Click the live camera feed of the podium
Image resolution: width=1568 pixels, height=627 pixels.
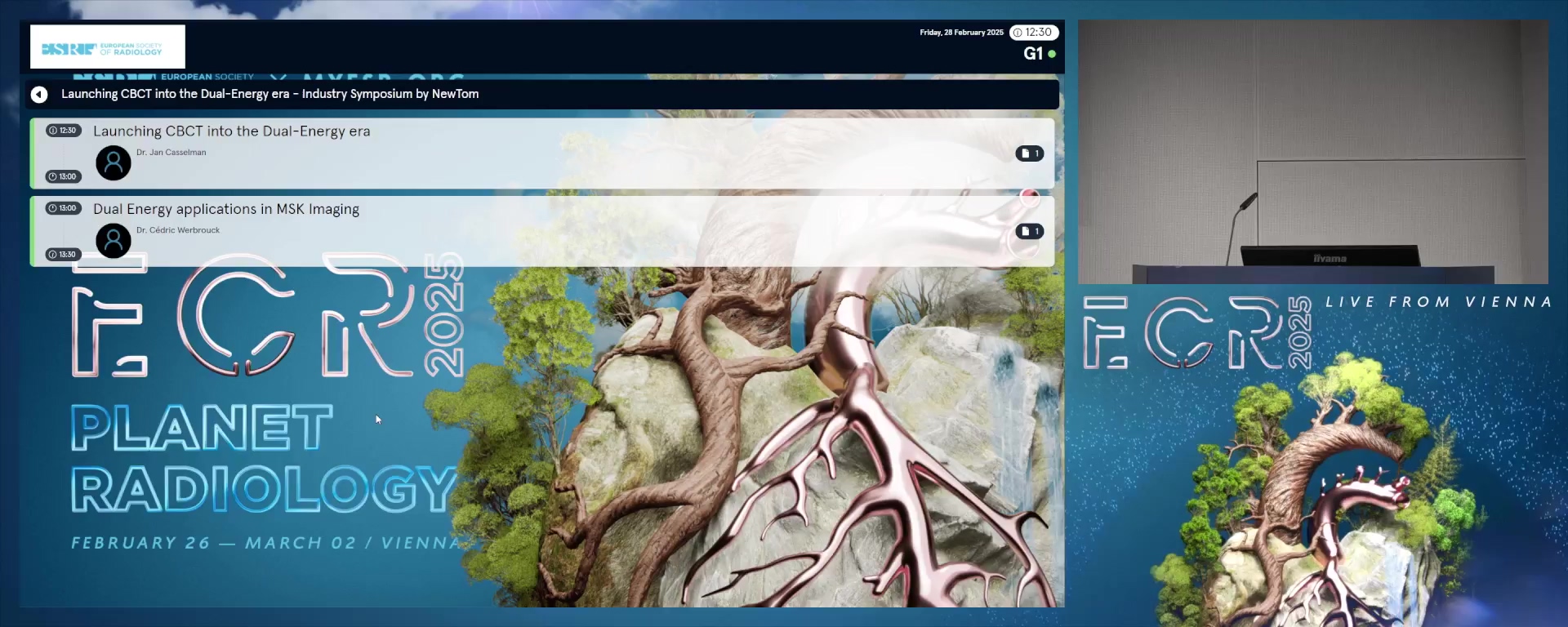tap(1313, 152)
